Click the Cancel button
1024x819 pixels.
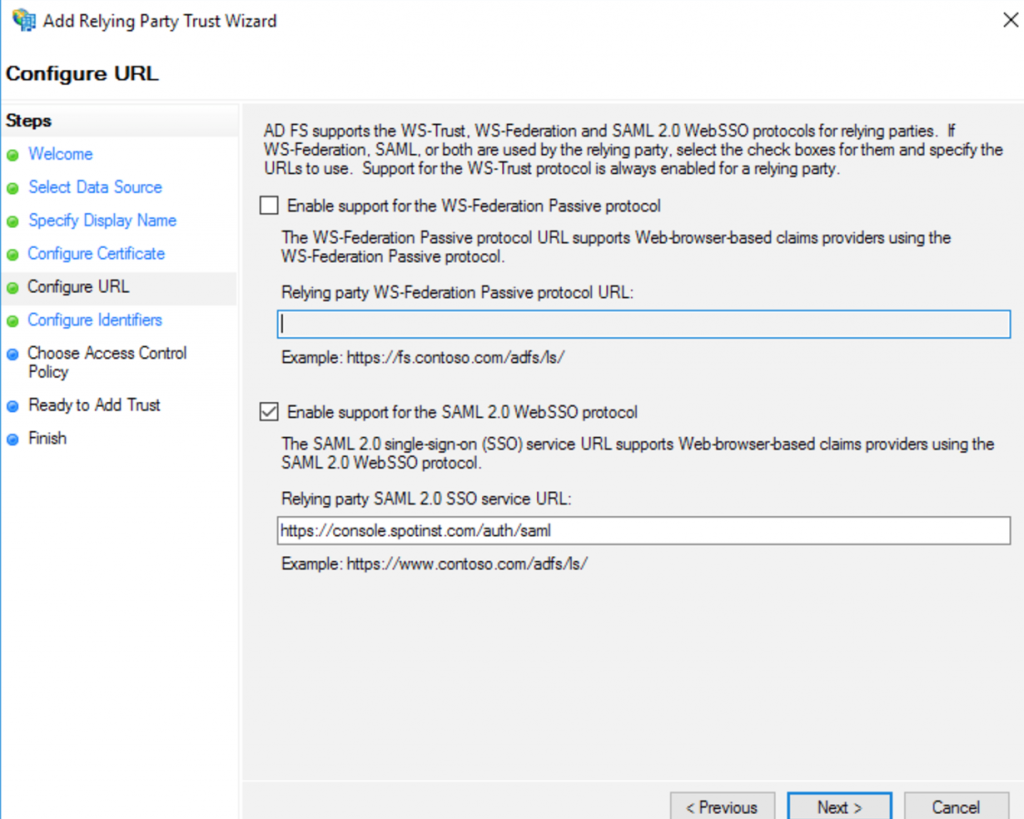pos(956,807)
